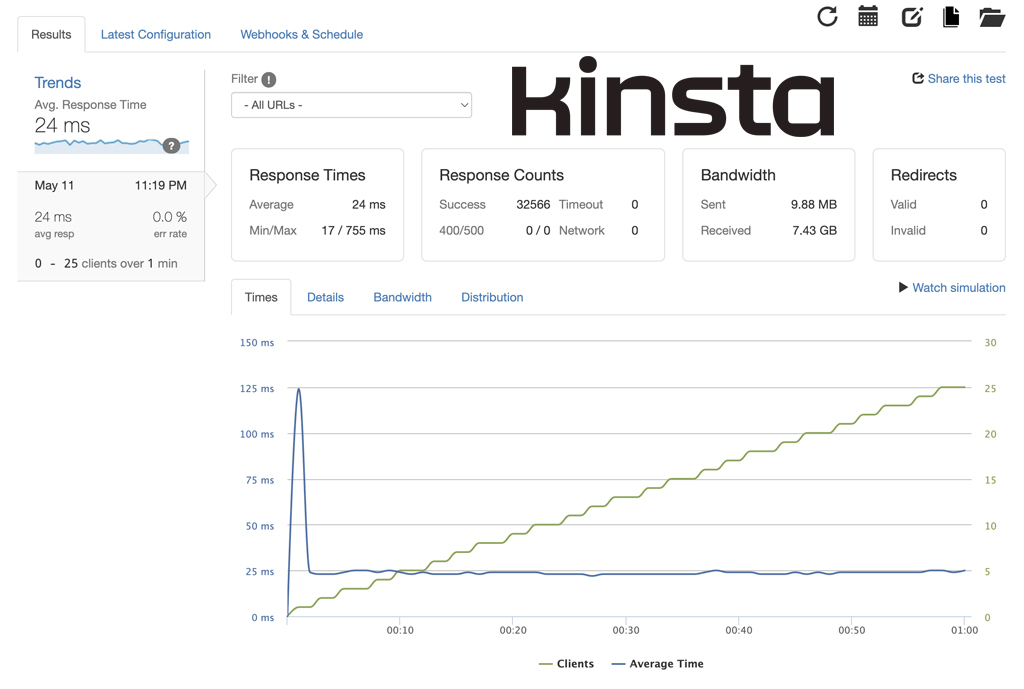Switch to the Details chart tab
The image size is (1024, 689).
tap(325, 297)
